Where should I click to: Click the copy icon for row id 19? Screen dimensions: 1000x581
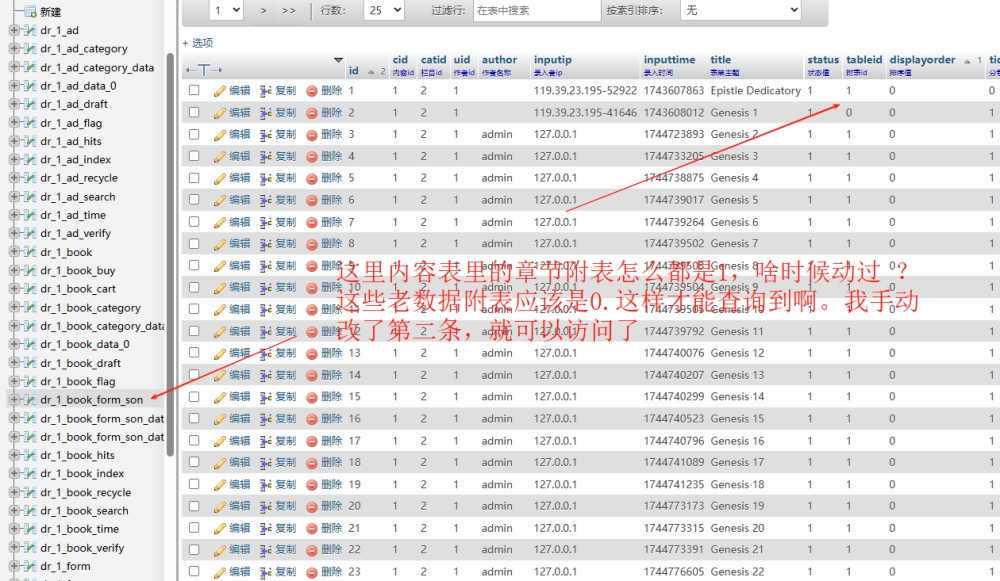pos(266,485)
